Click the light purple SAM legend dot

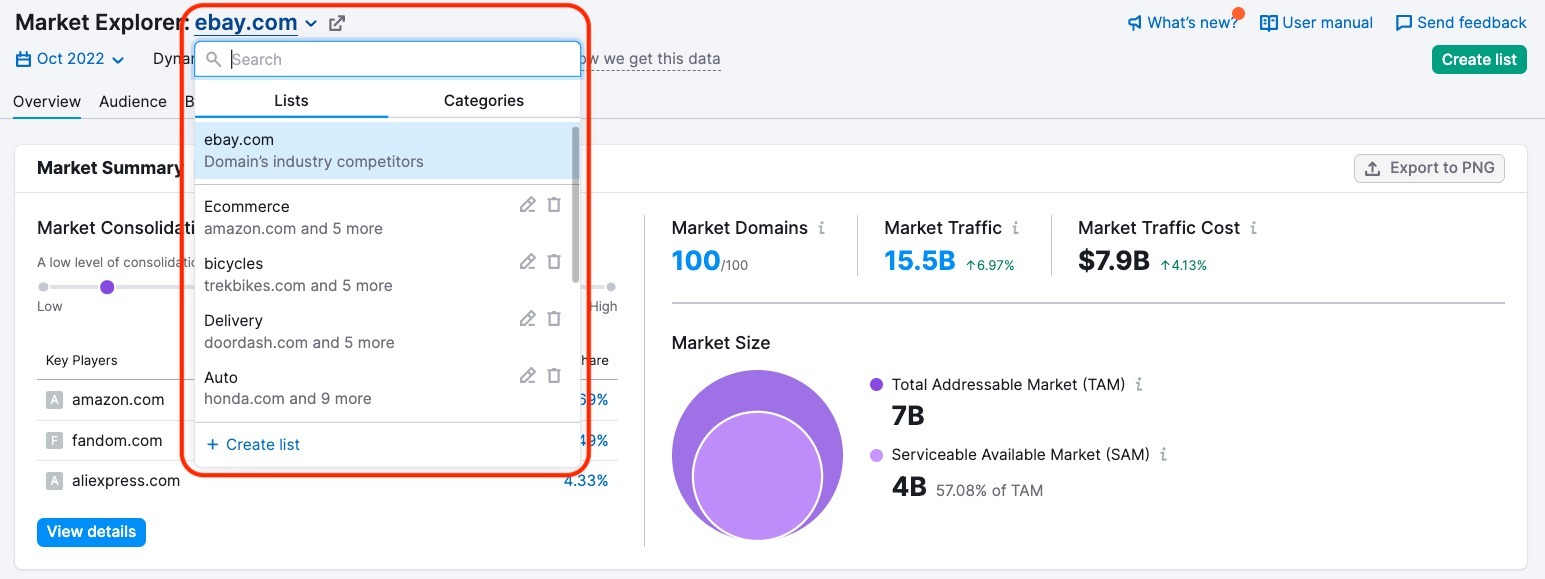click(877, 455)
